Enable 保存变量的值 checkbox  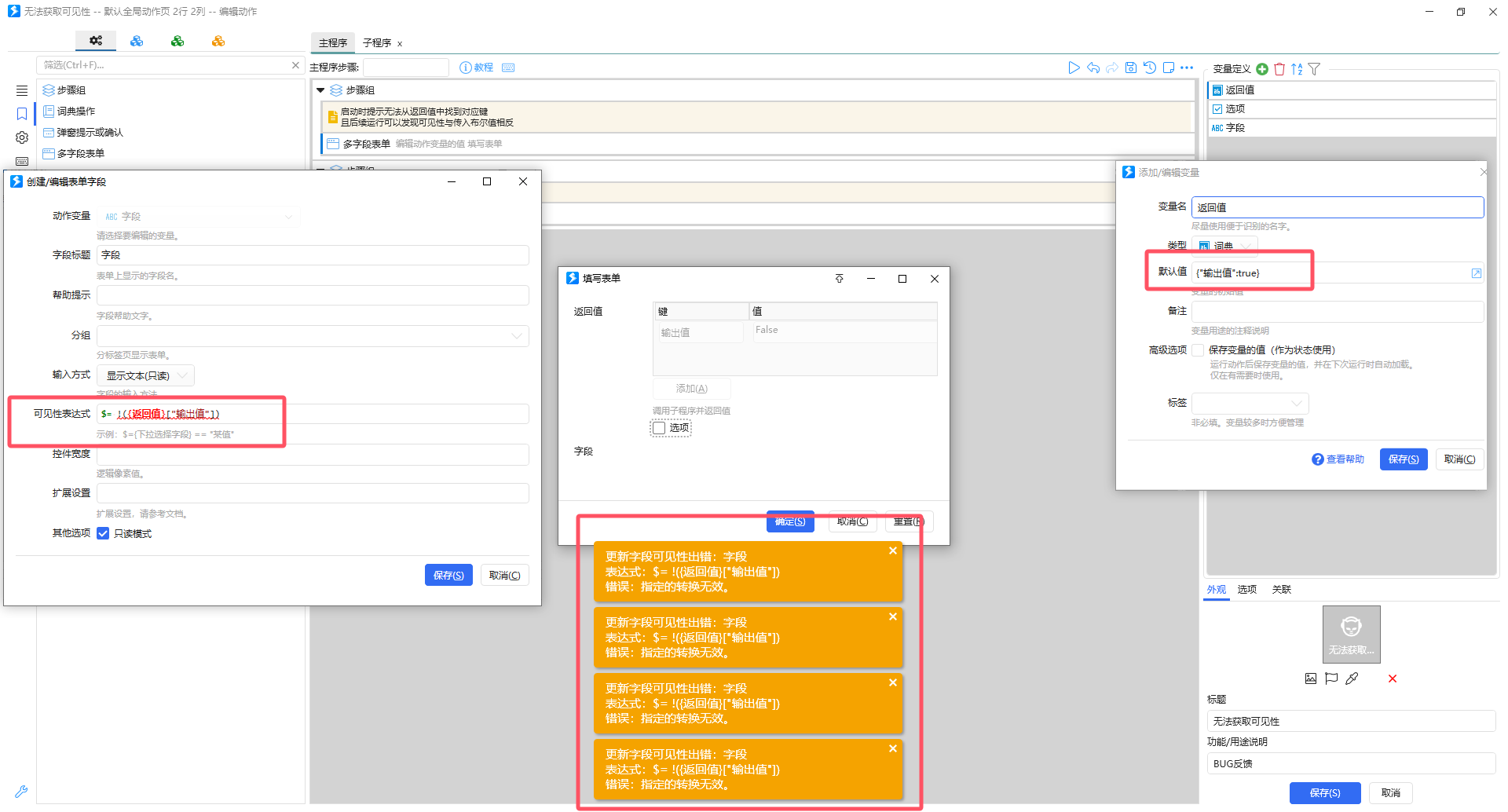coord(1198,350)
